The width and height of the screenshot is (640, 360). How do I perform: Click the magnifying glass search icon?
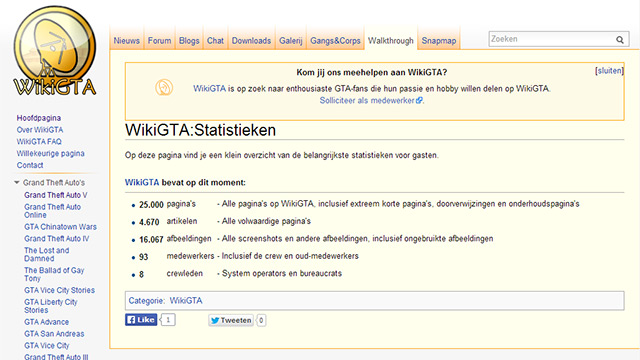coord(620,40)
